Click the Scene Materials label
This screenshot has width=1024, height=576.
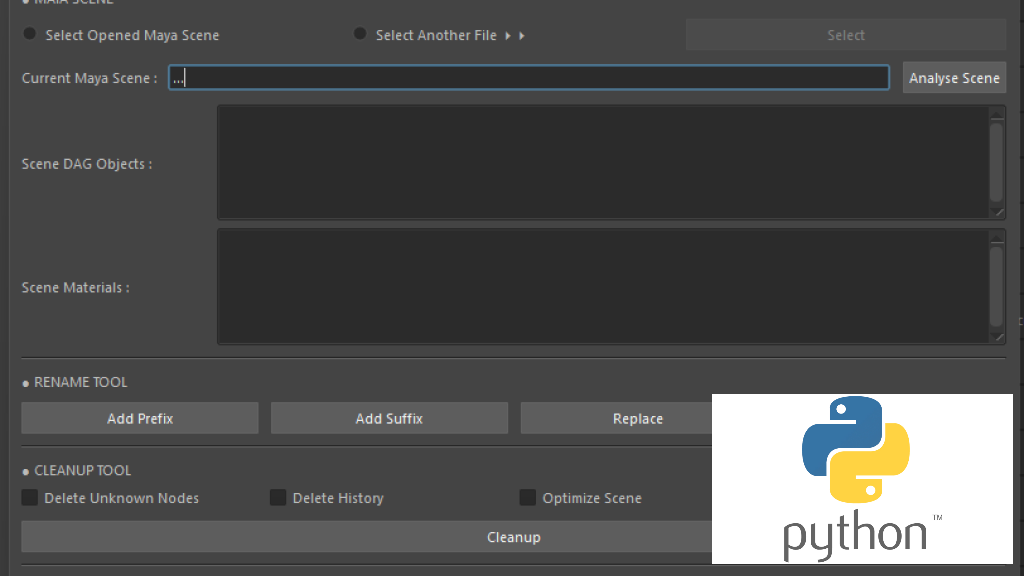pos(75,287)
